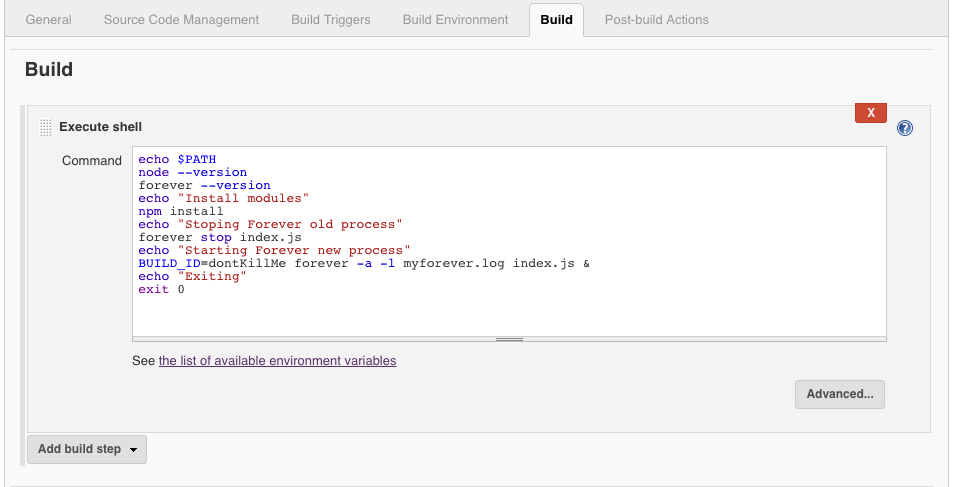The height and width of the screenshot is (487, 956).
Task: Click the Advanced... button
Action: click(839, 394)
